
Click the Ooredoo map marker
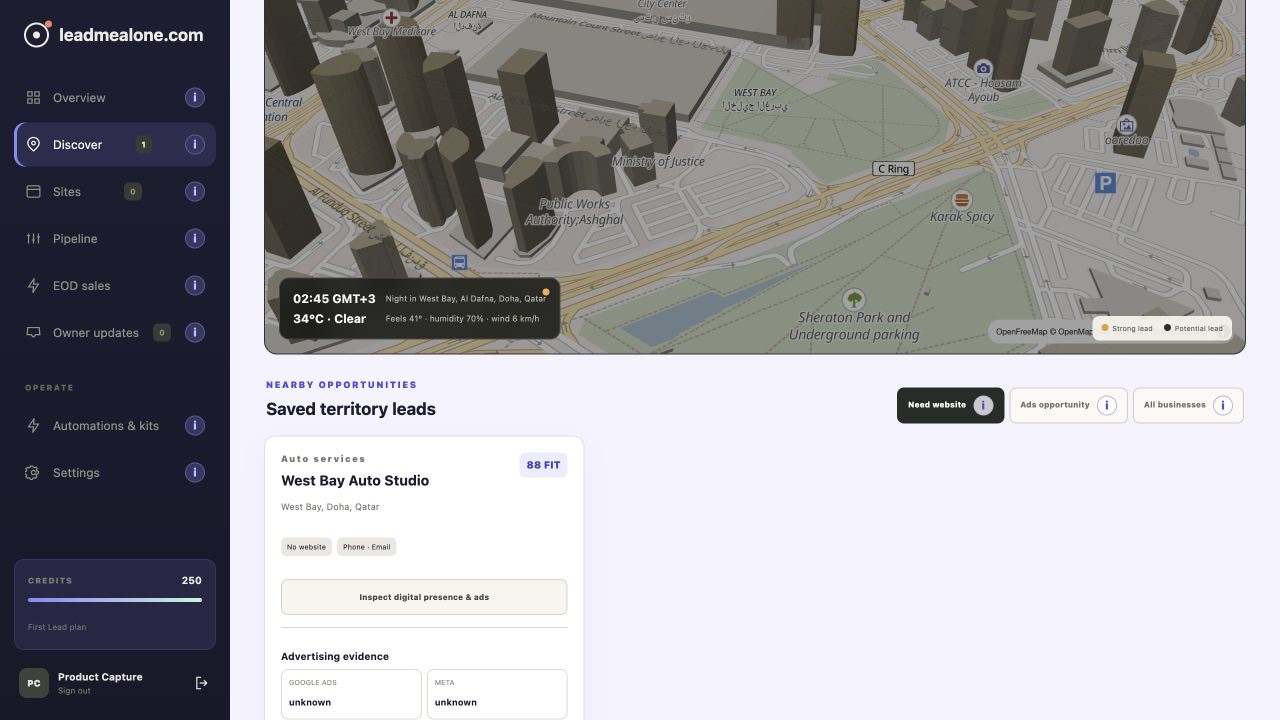(x=1127, y=125)
